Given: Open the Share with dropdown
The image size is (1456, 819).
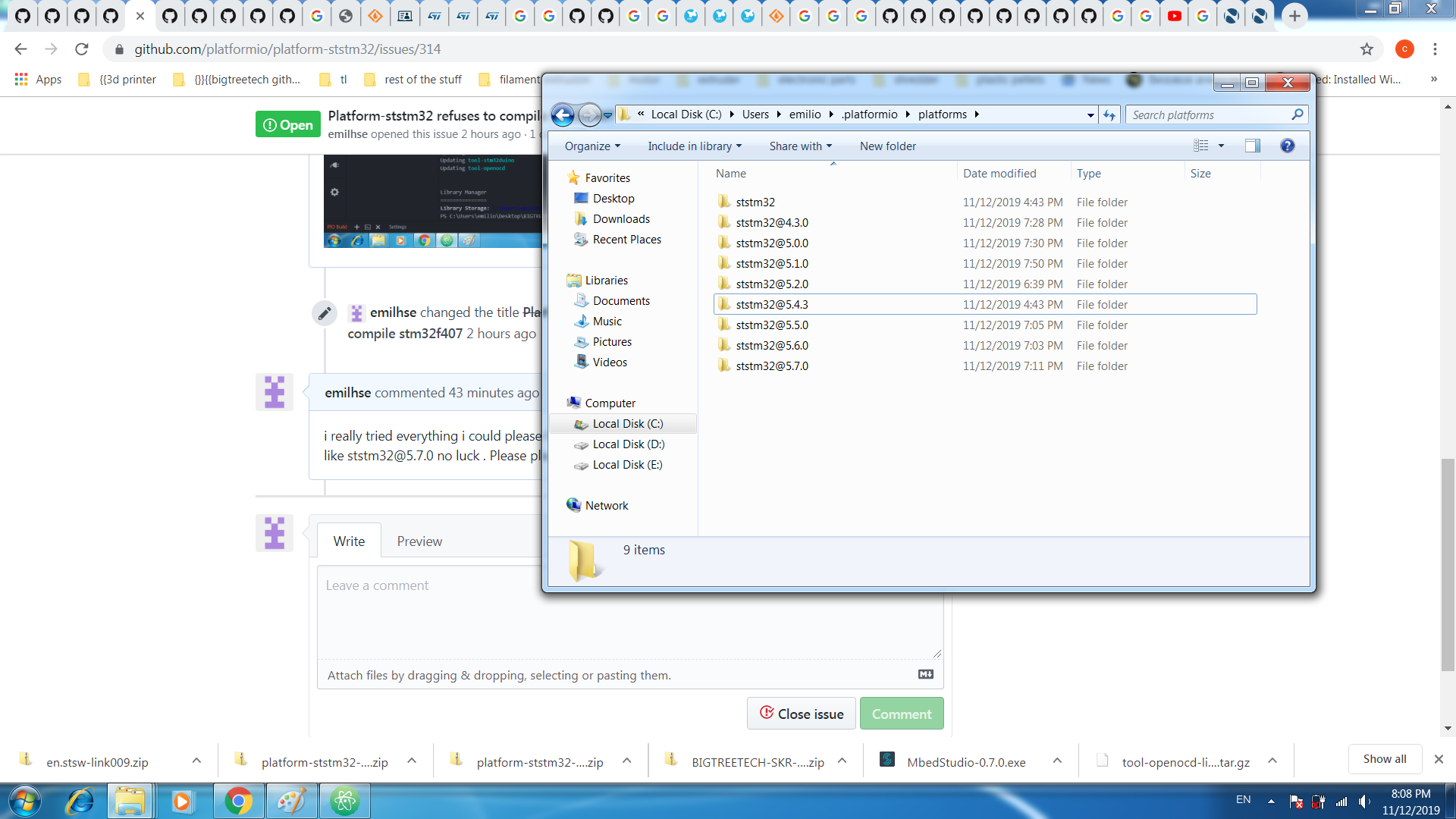Looking at the screenshot, I should click(x=799, y=146).
